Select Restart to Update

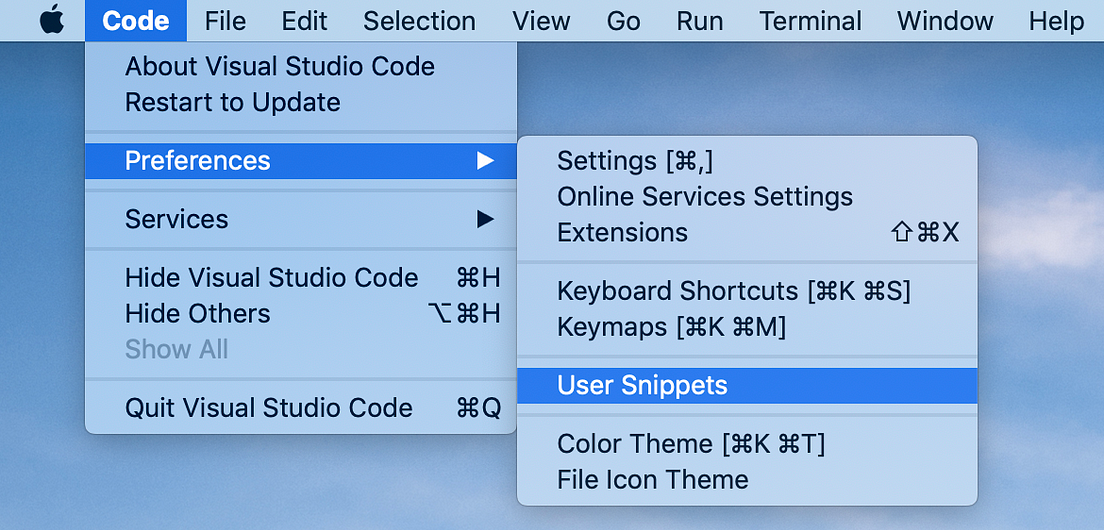point(301,102)
